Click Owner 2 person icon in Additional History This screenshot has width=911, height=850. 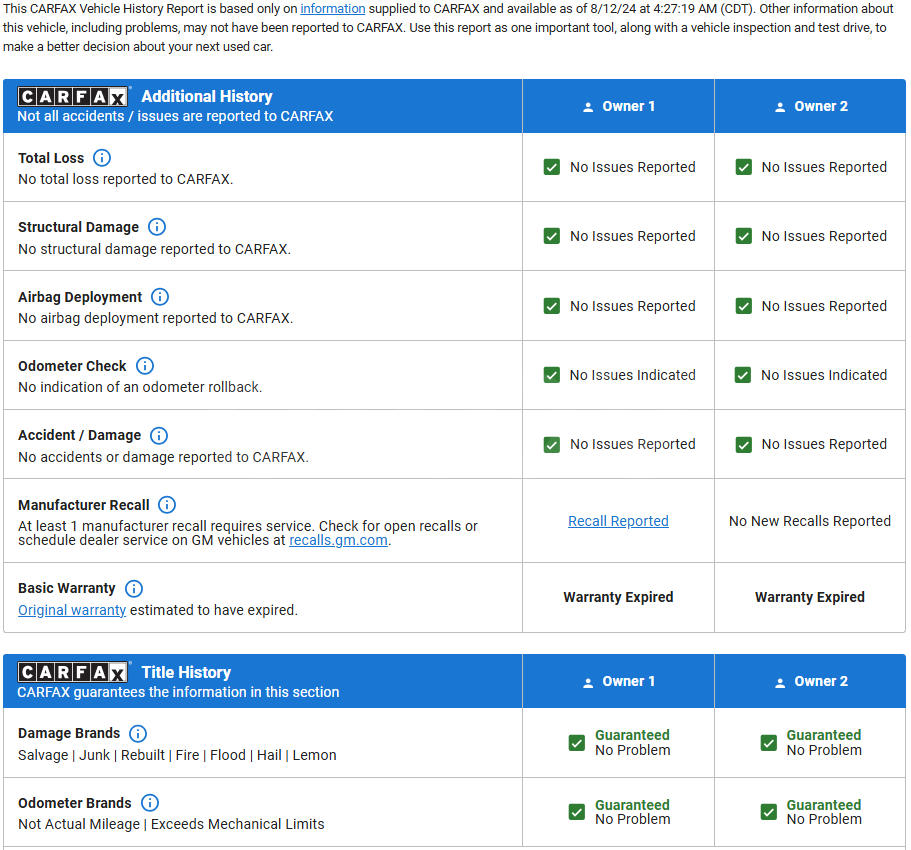pos(780,107)
